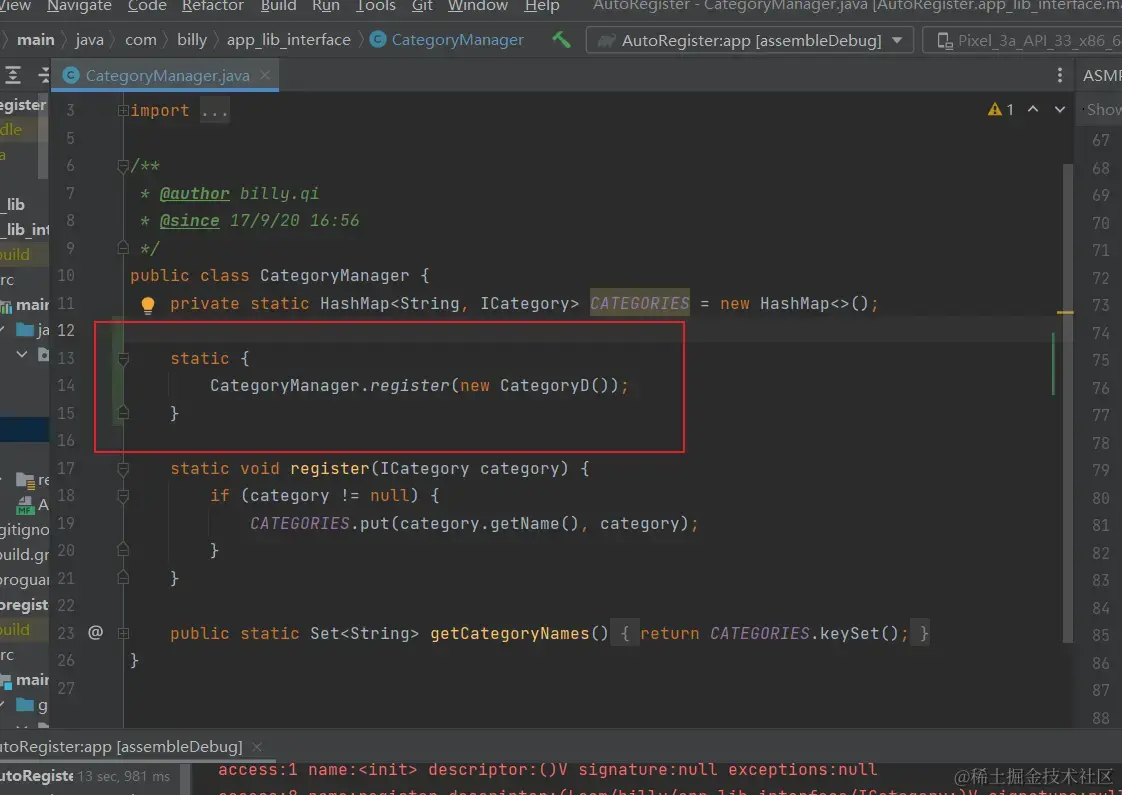The height and width of the screenshot is (795, 1122).
Task: Open the Run menu
Action: (x=326, y=6)
